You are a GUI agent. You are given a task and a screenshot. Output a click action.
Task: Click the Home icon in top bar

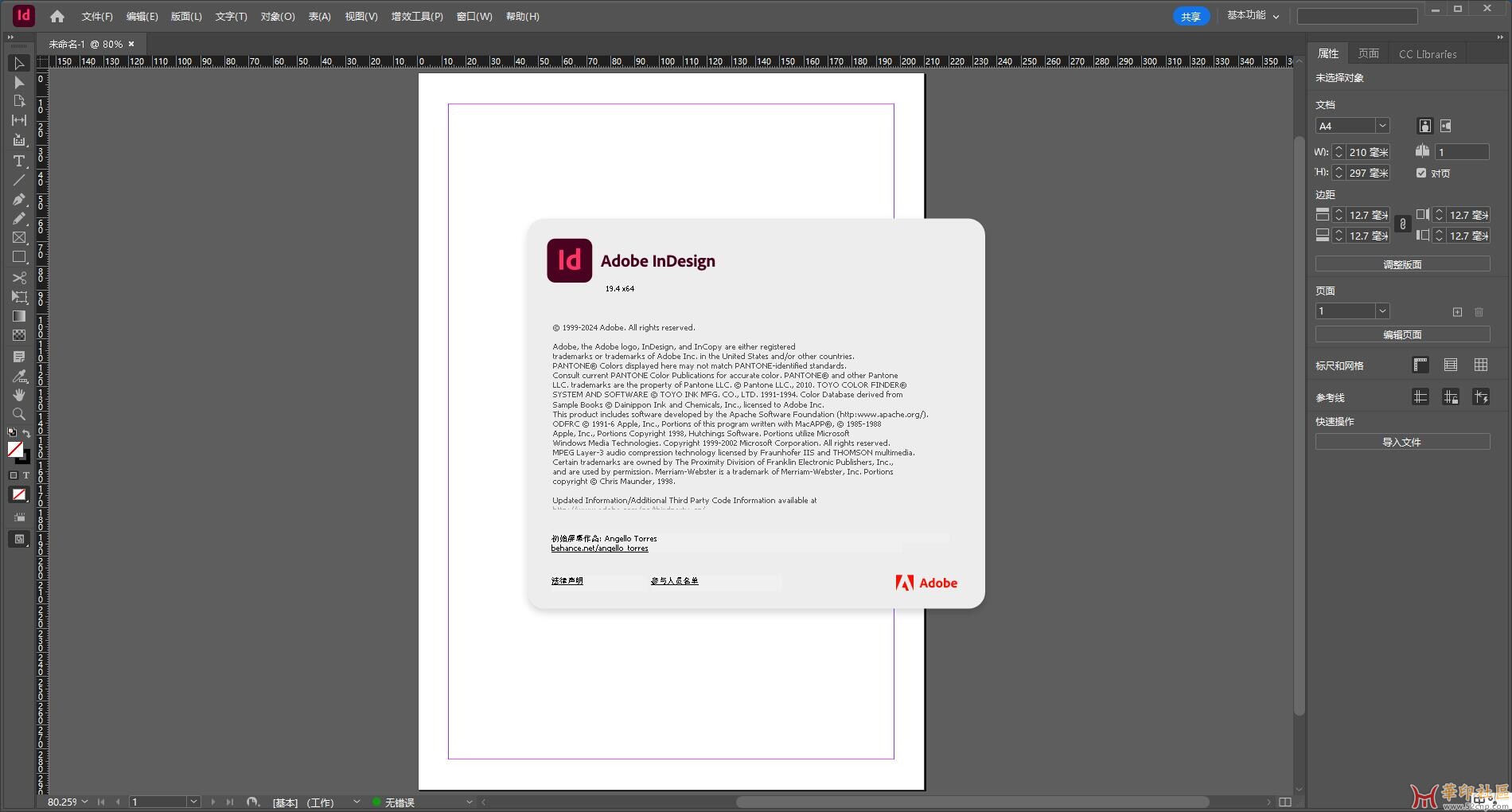click(57, 16)
